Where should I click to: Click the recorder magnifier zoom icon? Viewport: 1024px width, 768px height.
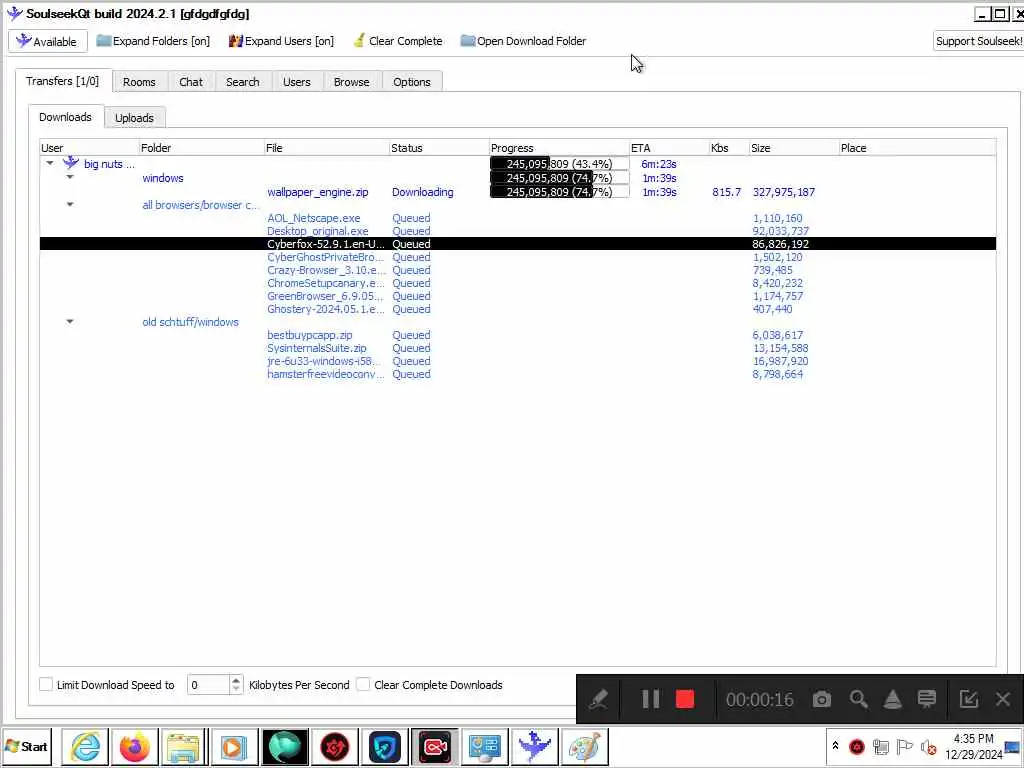[858, 699]
